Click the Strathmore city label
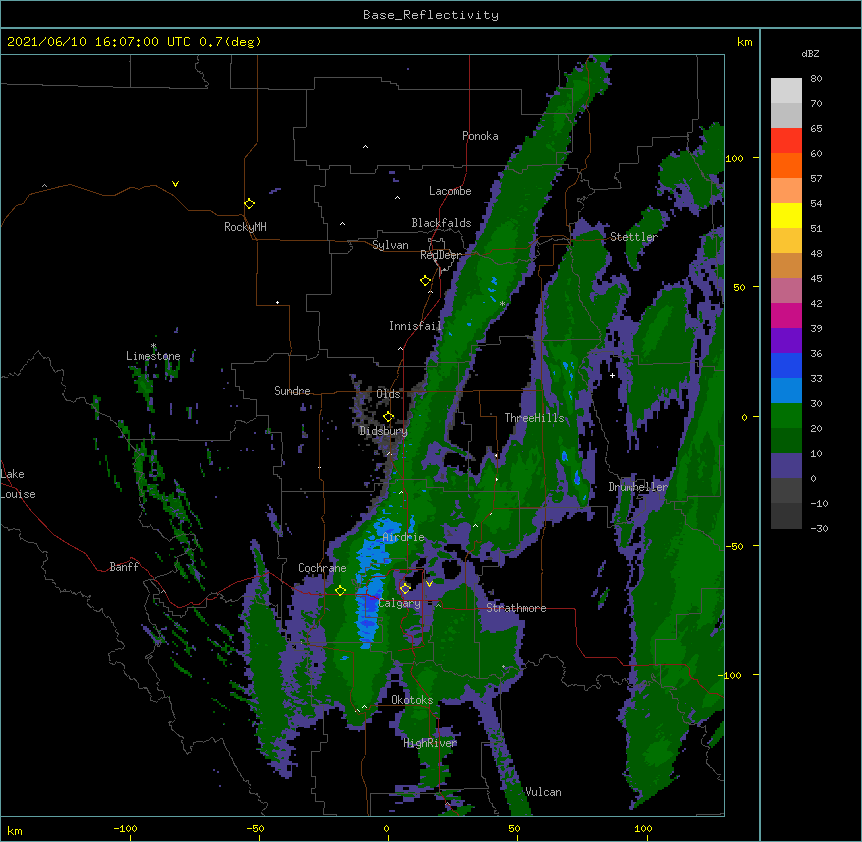The image size is (862, 842). [516, 608]
